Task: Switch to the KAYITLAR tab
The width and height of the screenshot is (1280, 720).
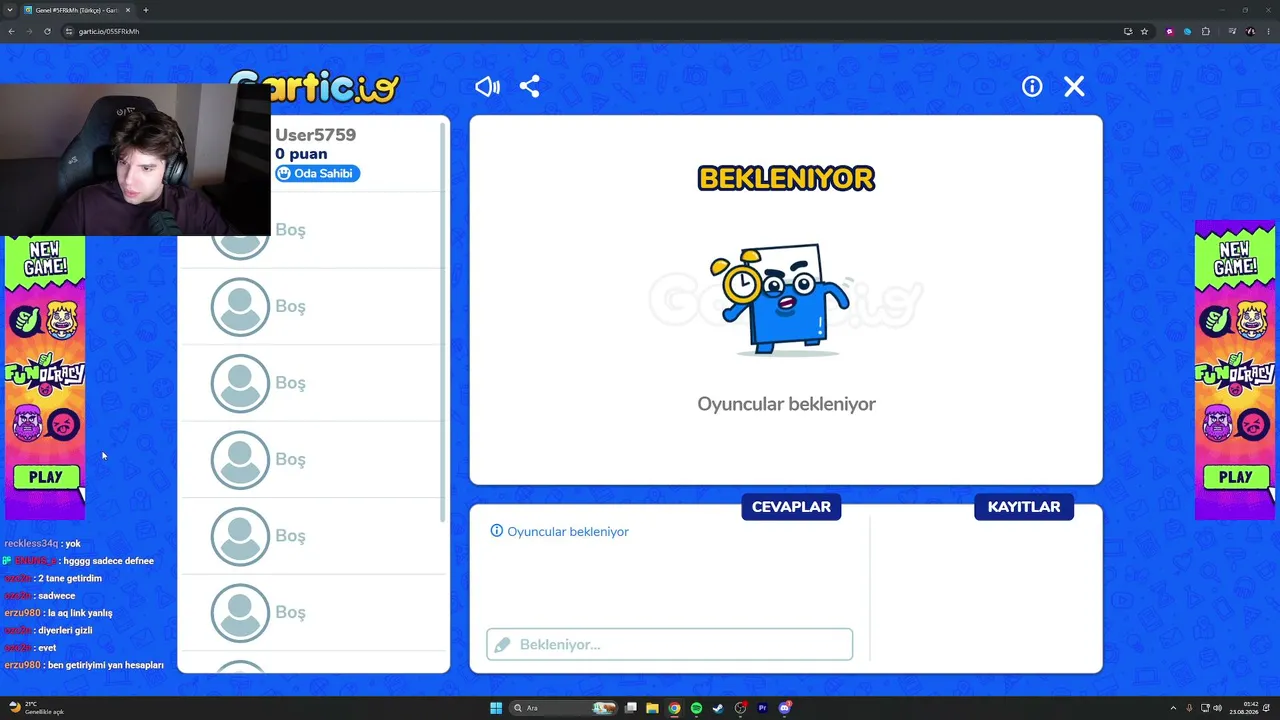Action: point(1024,507)
